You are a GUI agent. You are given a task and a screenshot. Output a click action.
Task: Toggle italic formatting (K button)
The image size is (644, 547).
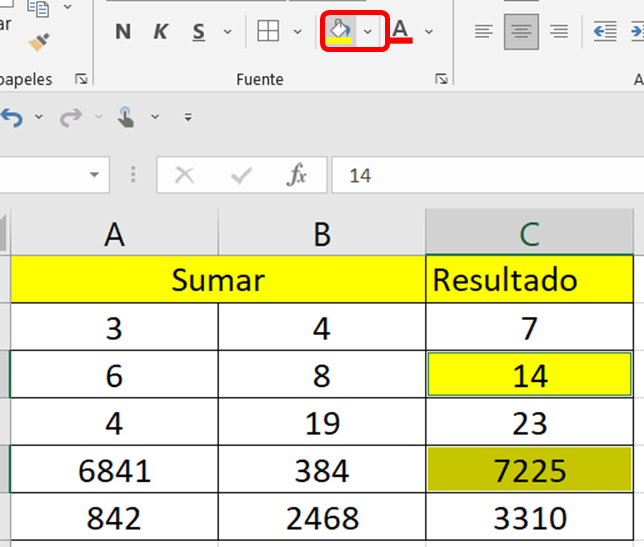[160, 32]
